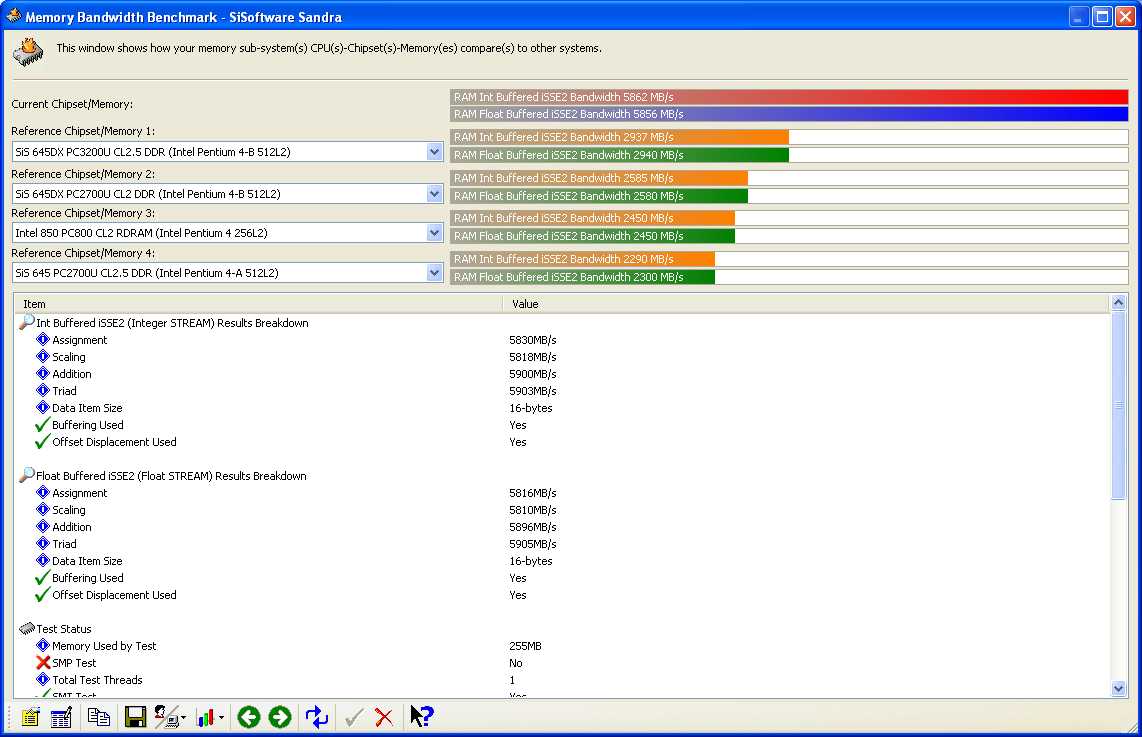Click the blue refresh arrows icon
Viewport: 1142px width, 737px height.
317,717
